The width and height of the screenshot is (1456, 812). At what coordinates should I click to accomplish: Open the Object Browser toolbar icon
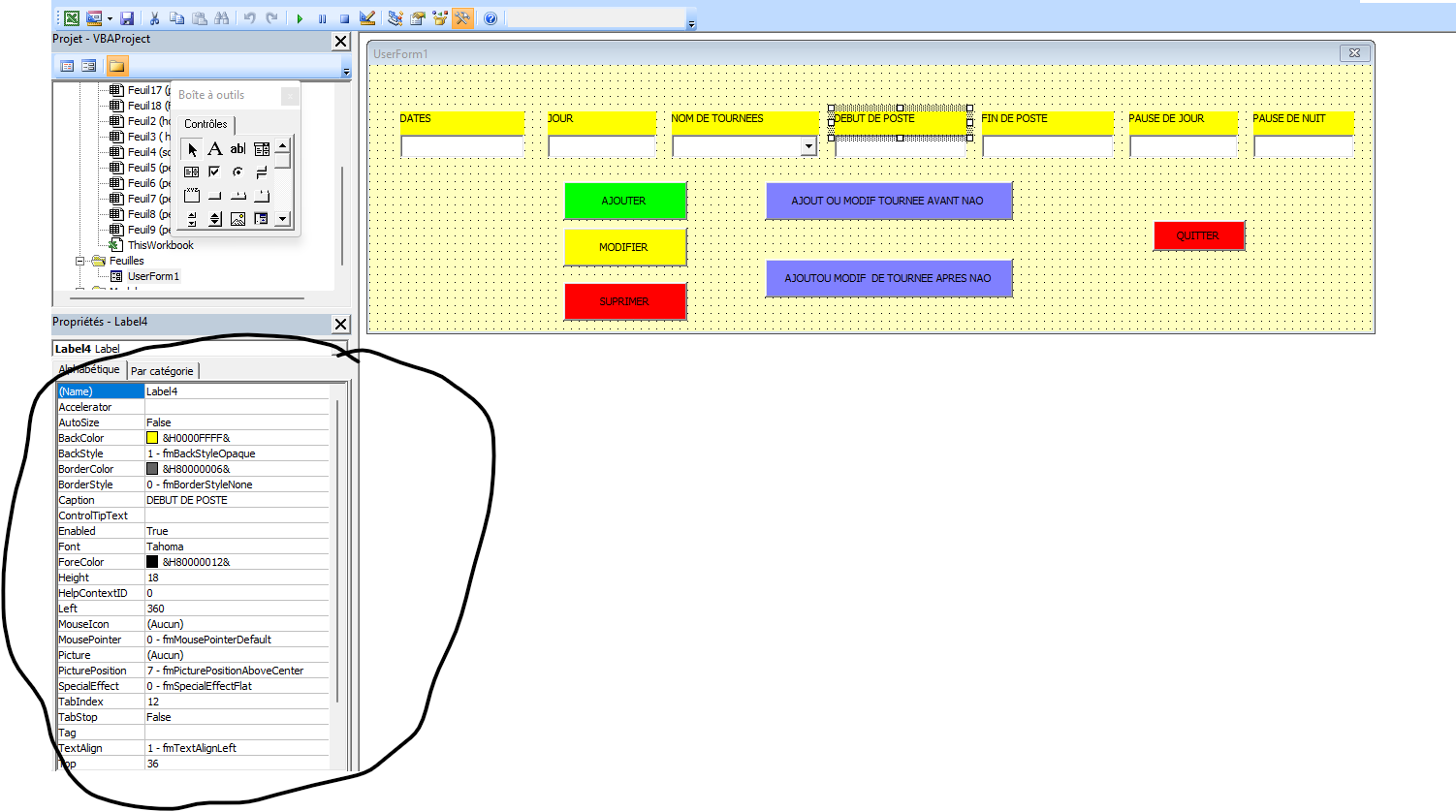pyautogui.click(x=440, y=17)
